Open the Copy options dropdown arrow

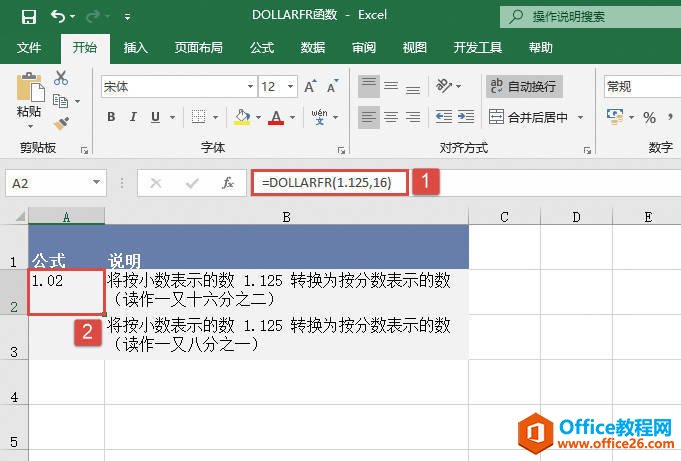(x=77, y=101)
